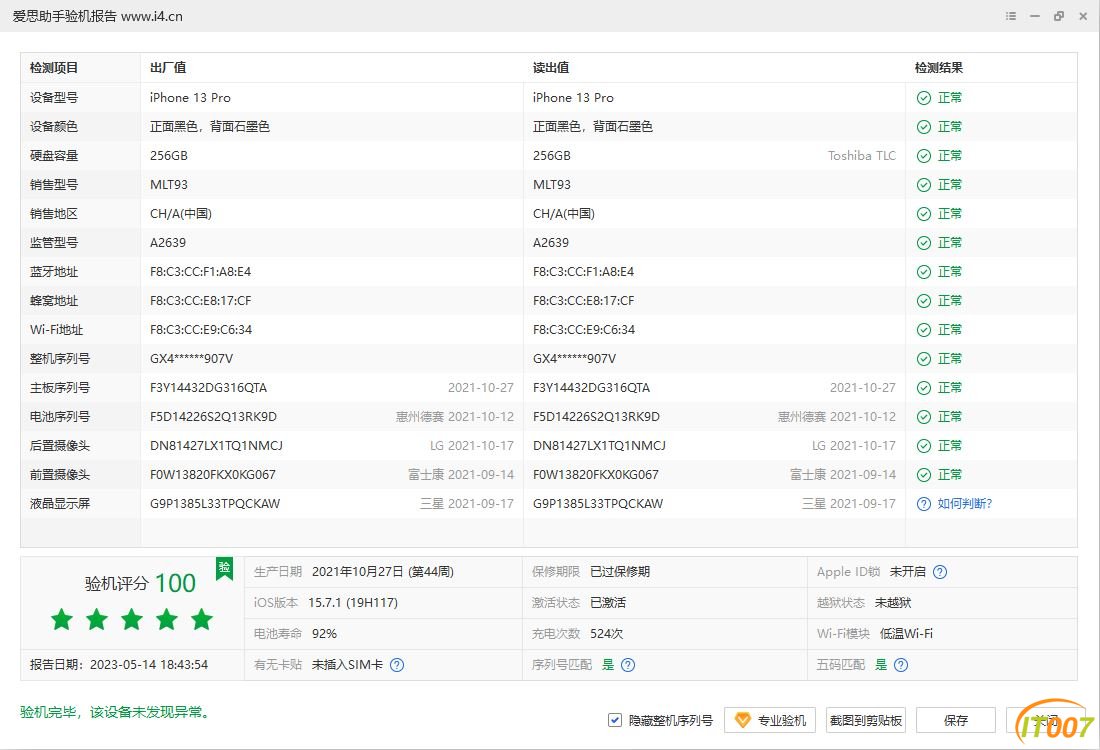This screenshot has height=750, width=1100.
Task: Click the 报告日期 2023-05-14 18:43:54 text
Action: pyautogui.click(x=119, y=664)
